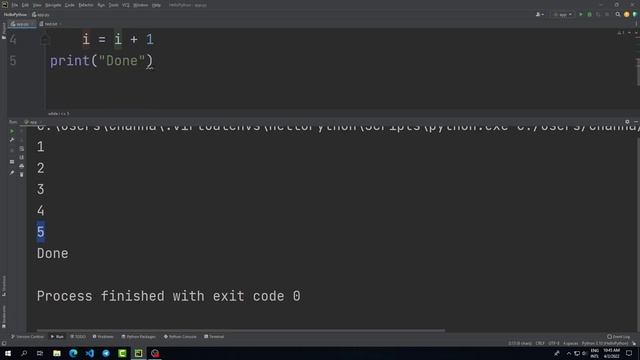Run app using the toolbar green play button
The height and width of the screenshot is (360, 640).
(x=581, y=14)
